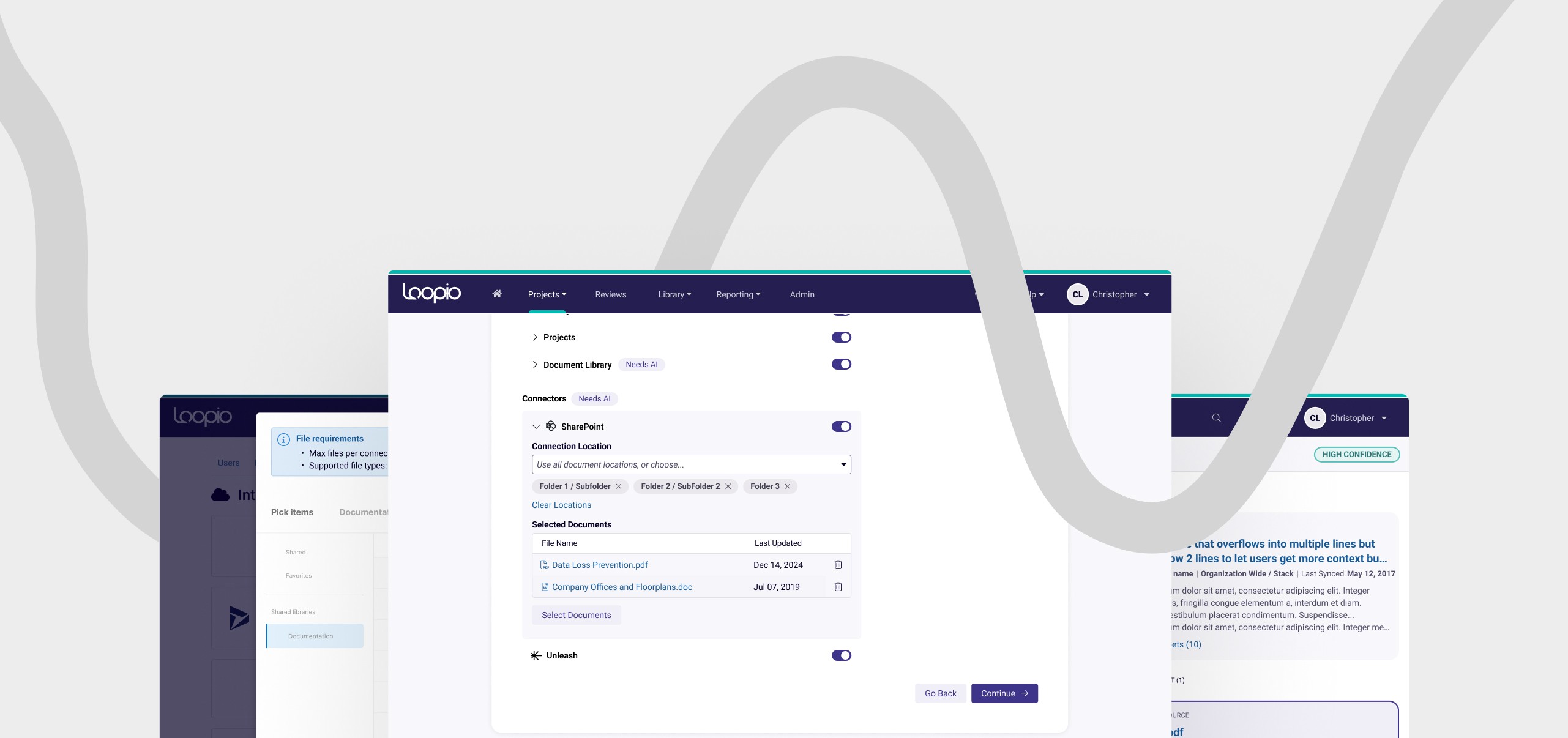The image size is (1568, 738).
Task: Click the Clear Locations link
Action: pos(561,505)
